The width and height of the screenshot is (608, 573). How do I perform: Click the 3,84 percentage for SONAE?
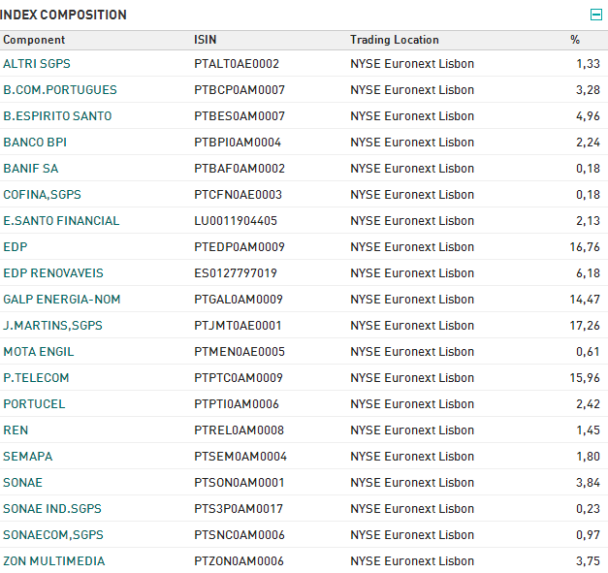pos(588,482)
